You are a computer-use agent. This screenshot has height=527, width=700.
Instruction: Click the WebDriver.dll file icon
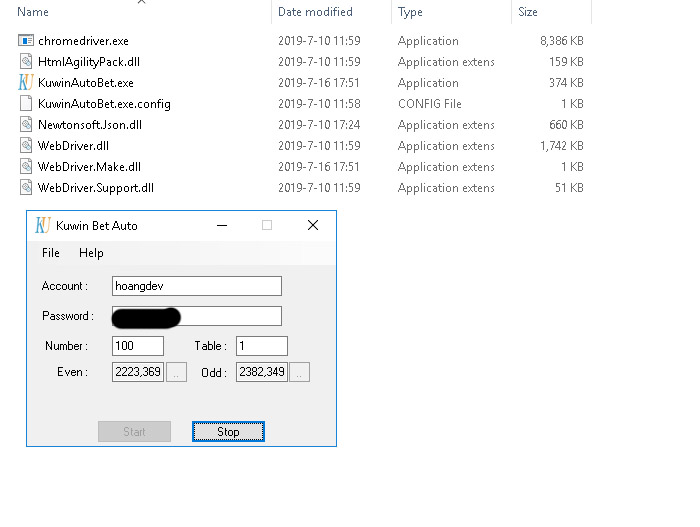[x=26, y=146]
